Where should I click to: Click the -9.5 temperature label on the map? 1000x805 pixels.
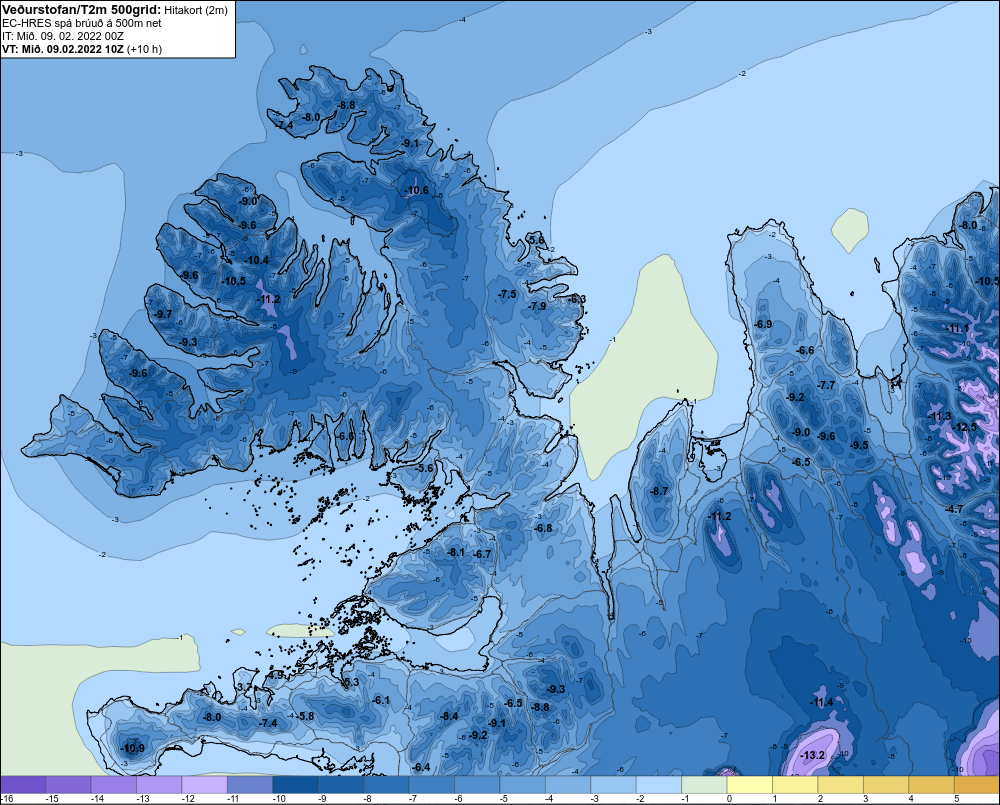pyautogui.click(x=859, y=445)
